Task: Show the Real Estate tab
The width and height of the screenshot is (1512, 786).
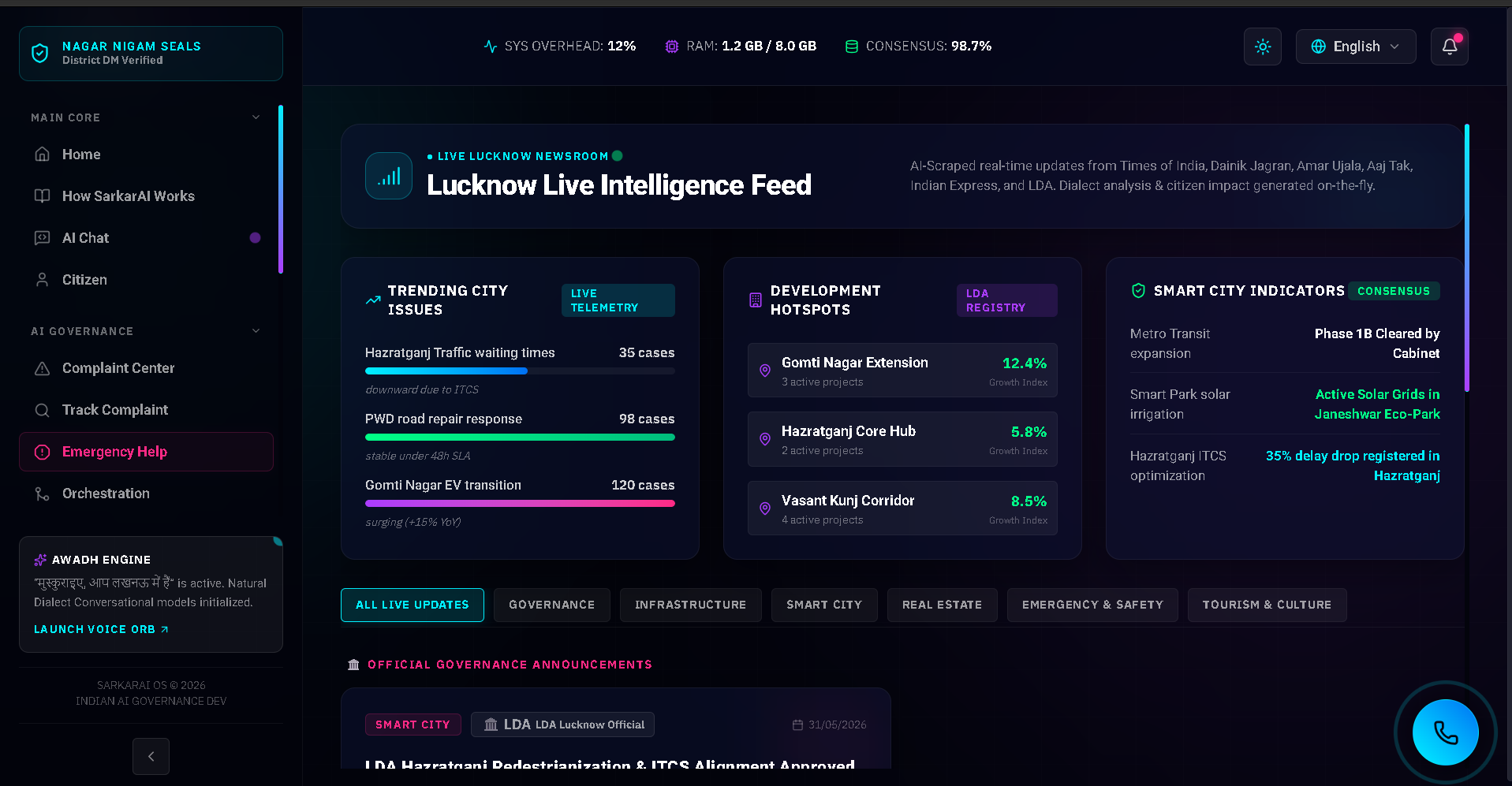Action: point(943,605)
